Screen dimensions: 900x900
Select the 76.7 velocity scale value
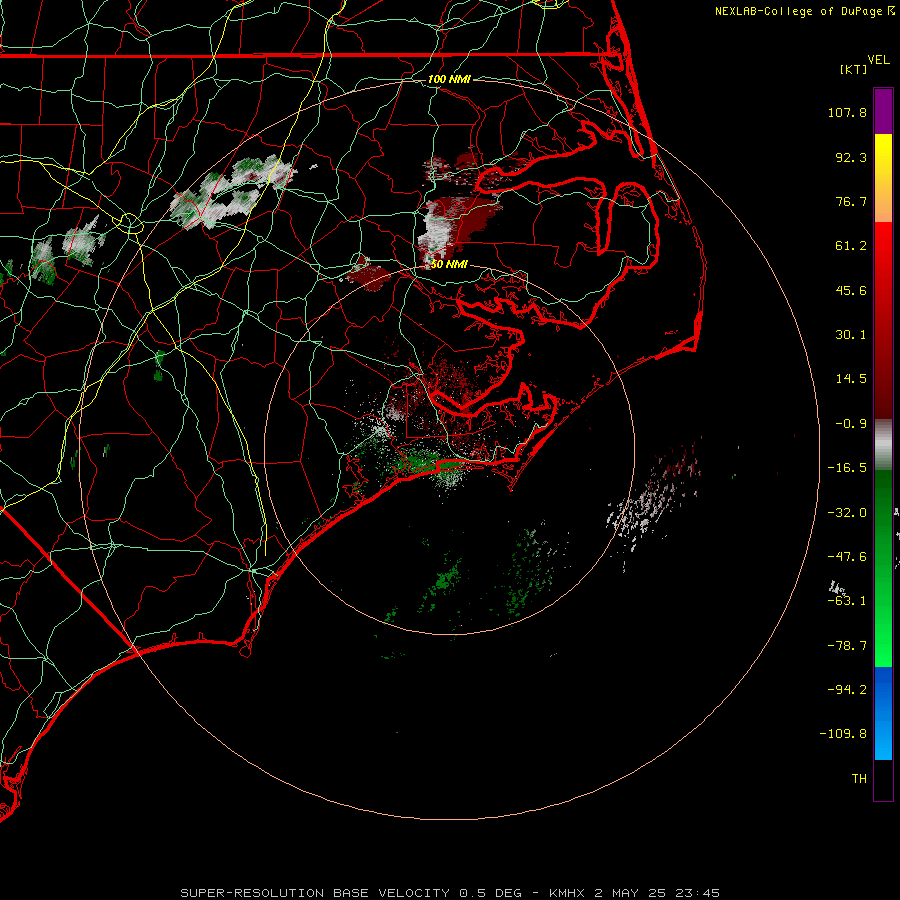point(851,201)
